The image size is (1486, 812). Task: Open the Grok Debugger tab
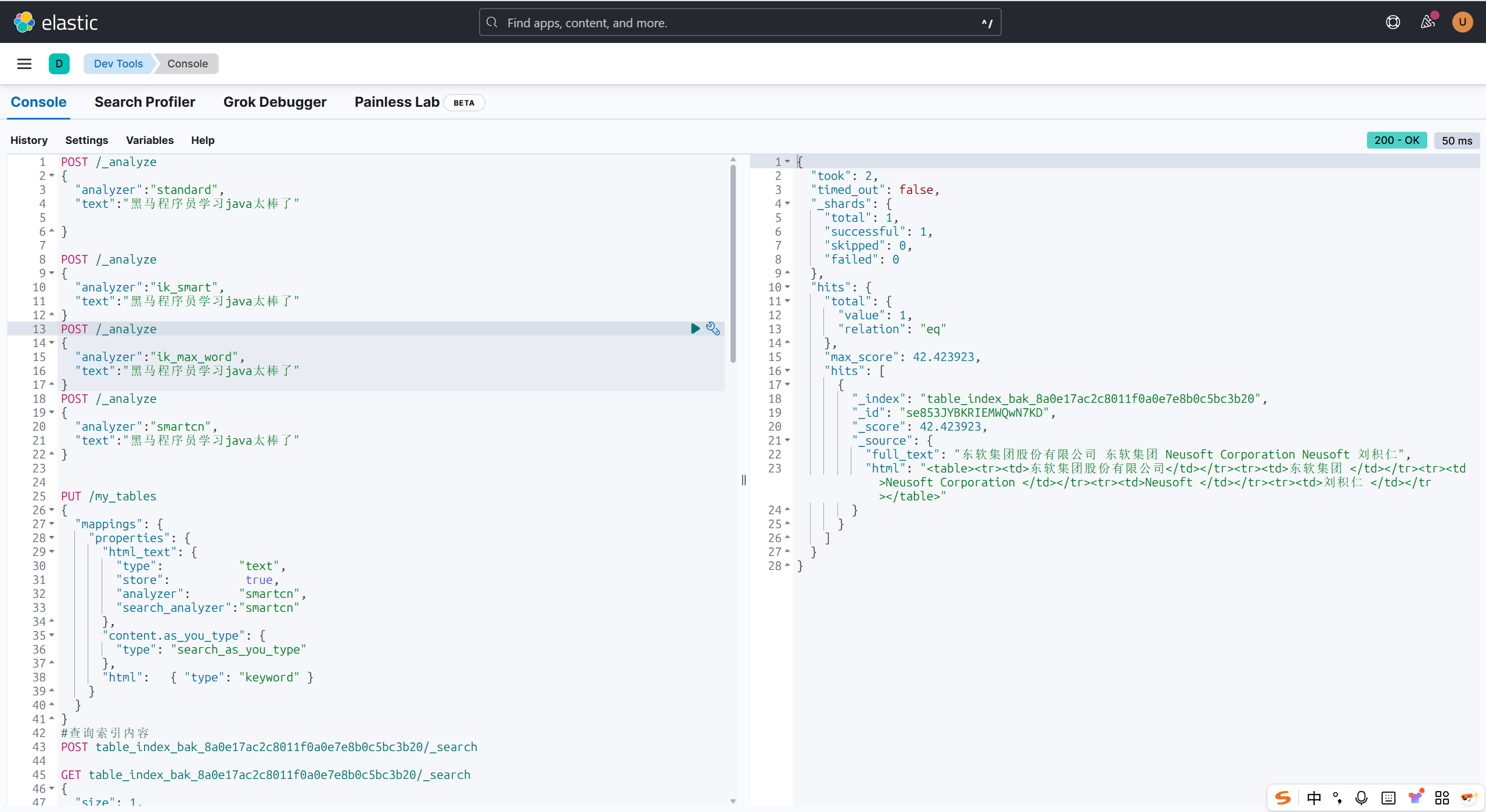tap(275, 102)
